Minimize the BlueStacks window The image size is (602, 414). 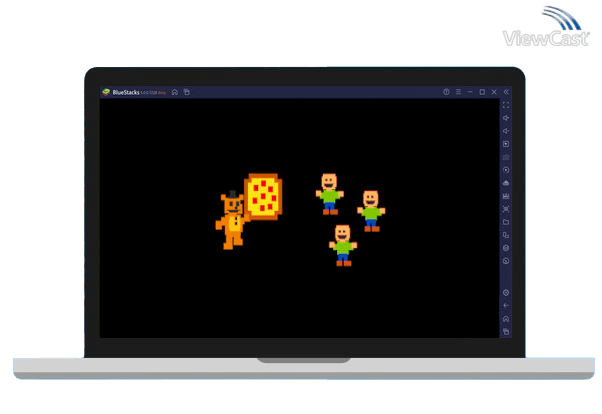(x=470, y=92)
